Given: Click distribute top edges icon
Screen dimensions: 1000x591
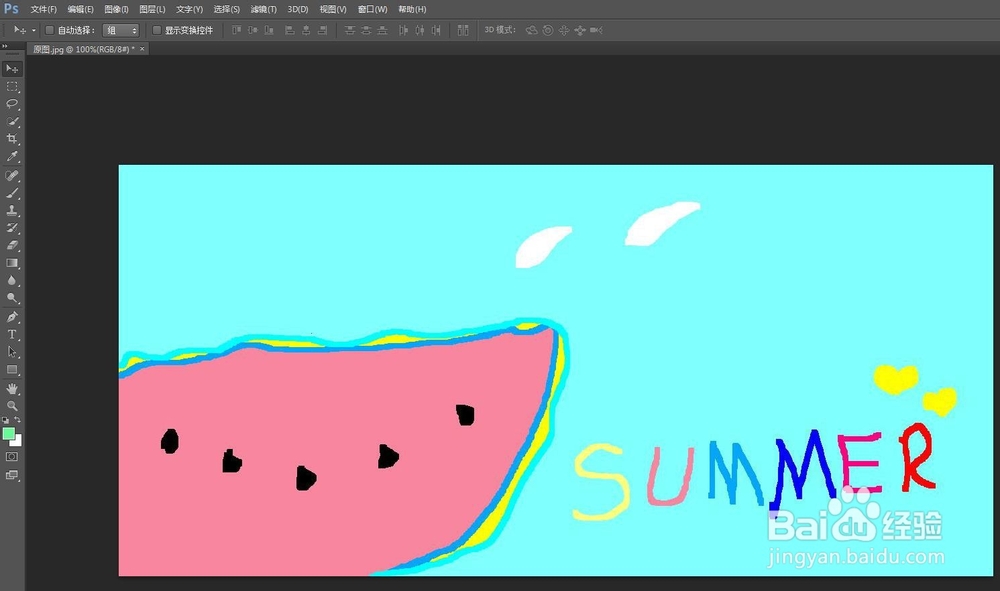Looking at the screenshot, I should click(x=349, y=30).
